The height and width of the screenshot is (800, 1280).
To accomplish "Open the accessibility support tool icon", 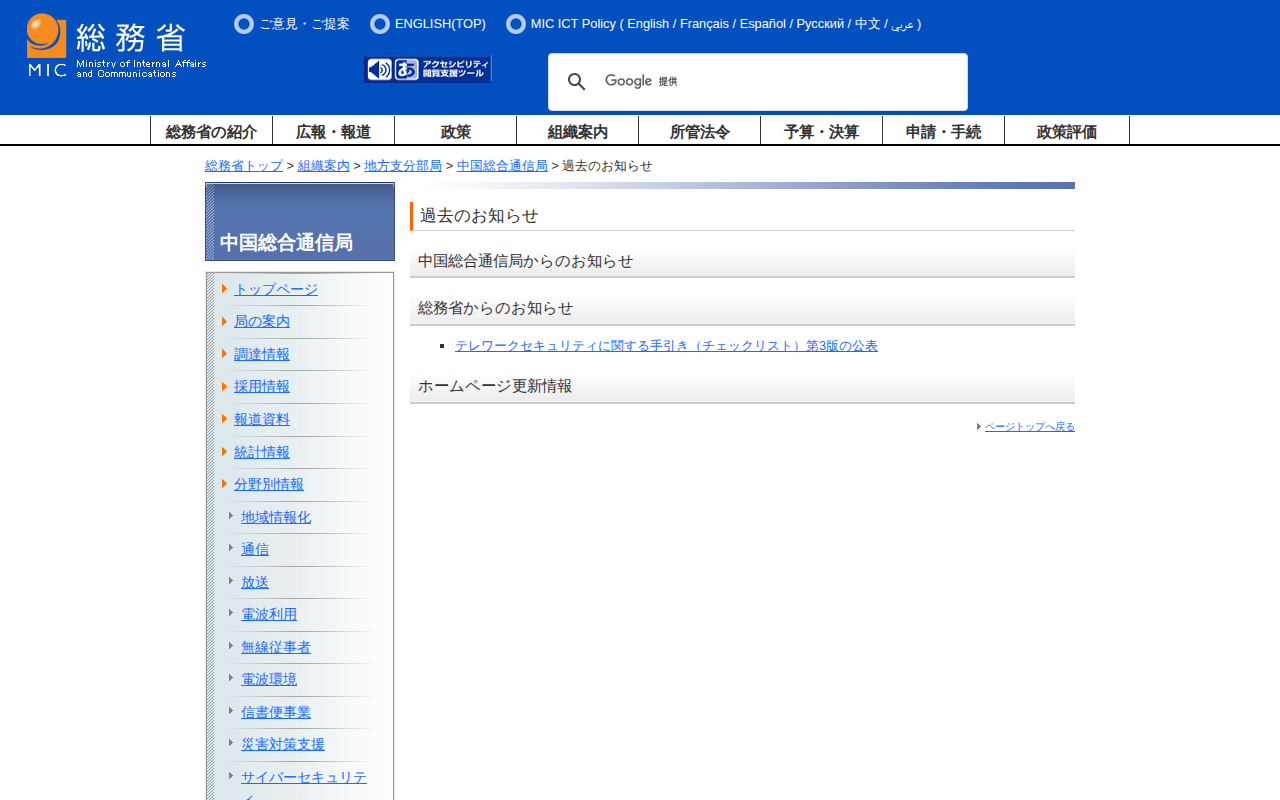I will (428, 69).
